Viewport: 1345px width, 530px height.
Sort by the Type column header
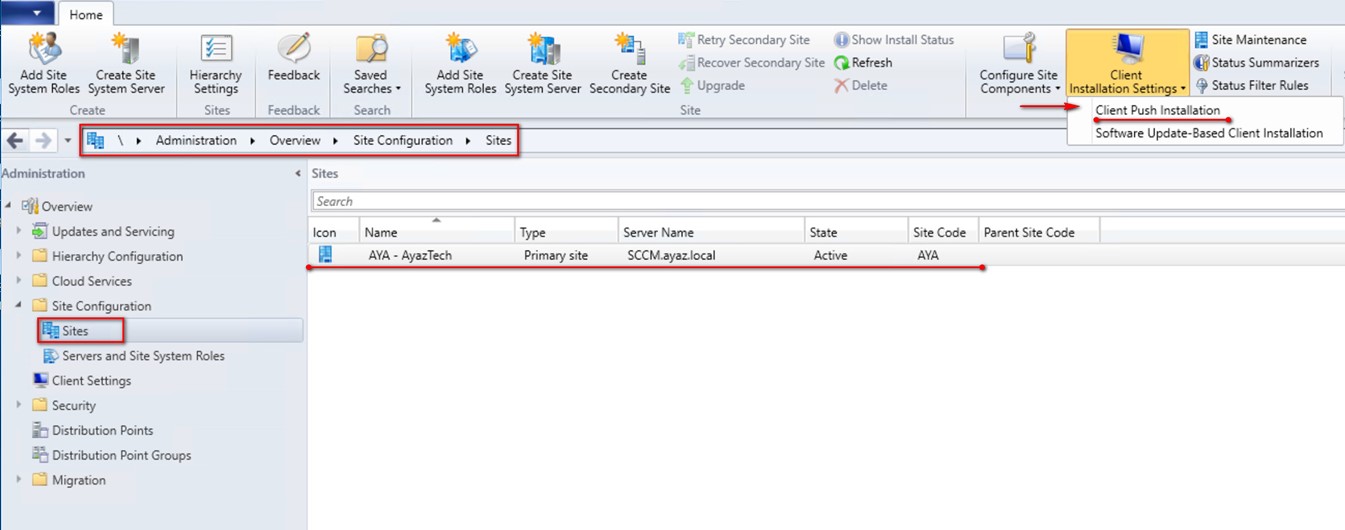click(567, 232)
